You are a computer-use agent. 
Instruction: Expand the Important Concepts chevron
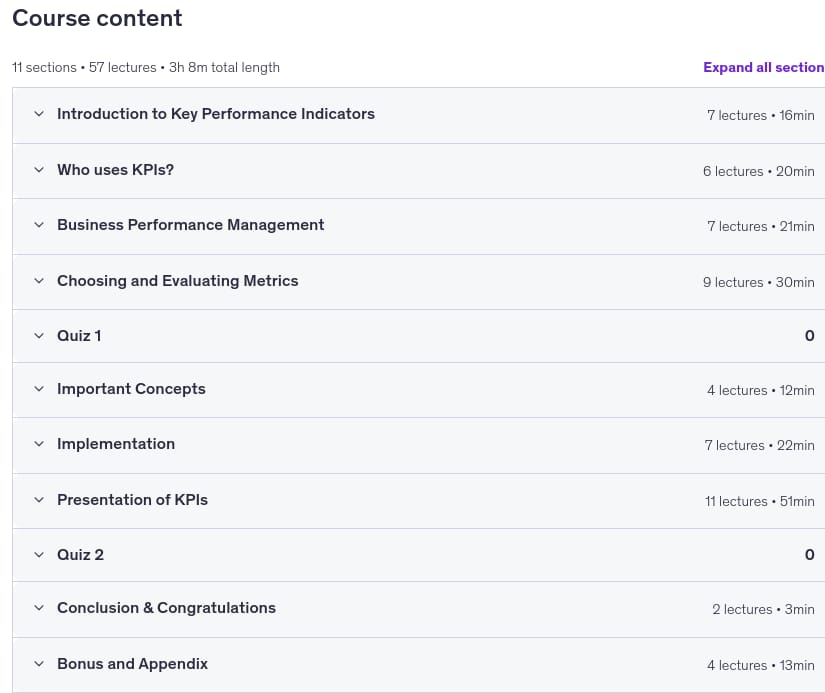tap(39, 389)
